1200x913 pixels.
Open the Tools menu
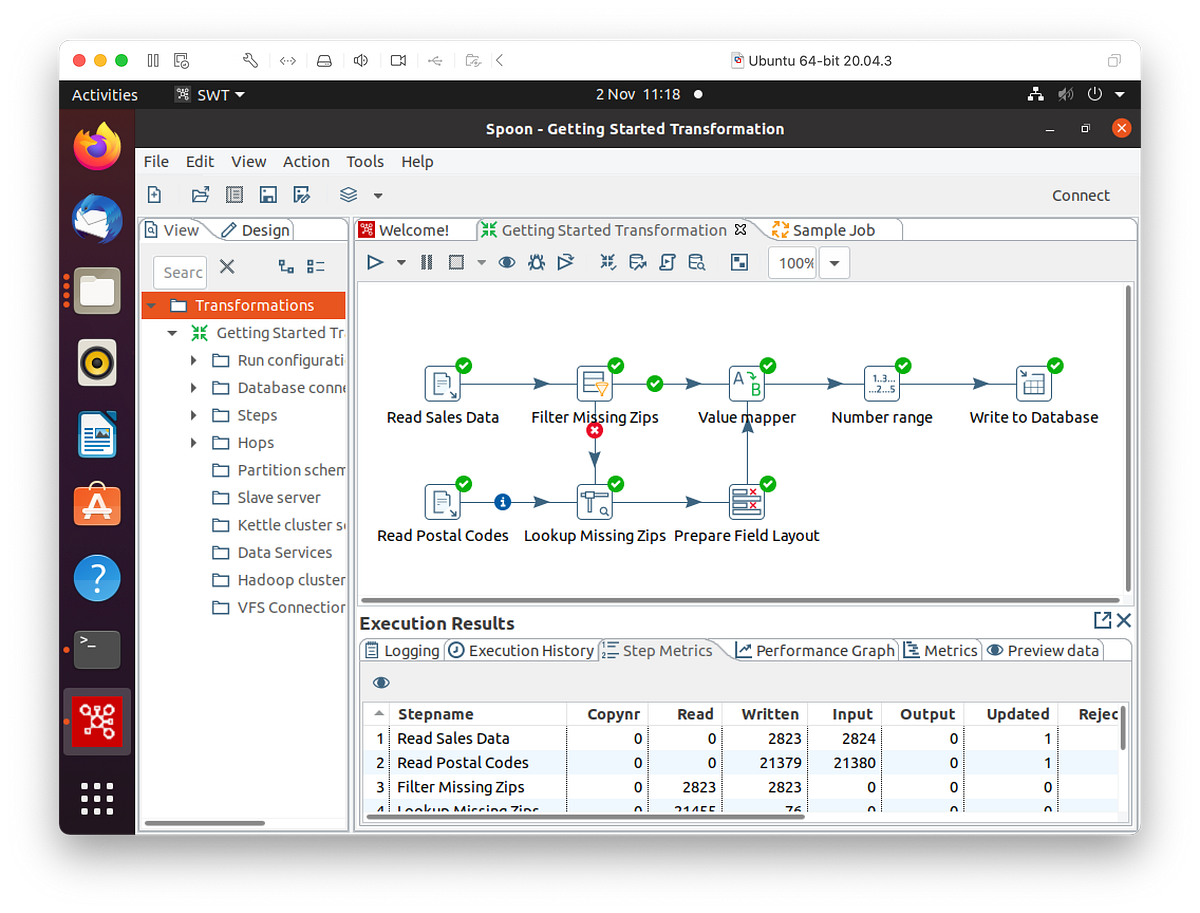tap(364, 161)
